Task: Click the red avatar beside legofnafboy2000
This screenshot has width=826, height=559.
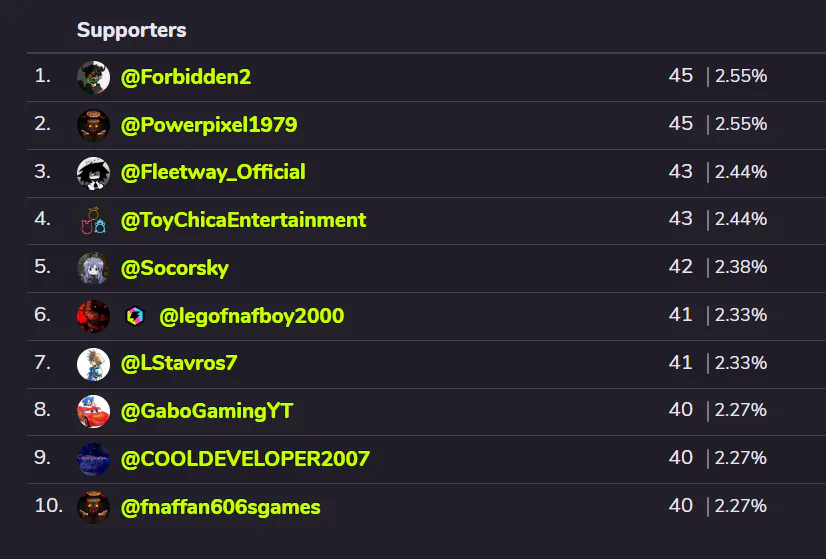Action: coord(93,316)
